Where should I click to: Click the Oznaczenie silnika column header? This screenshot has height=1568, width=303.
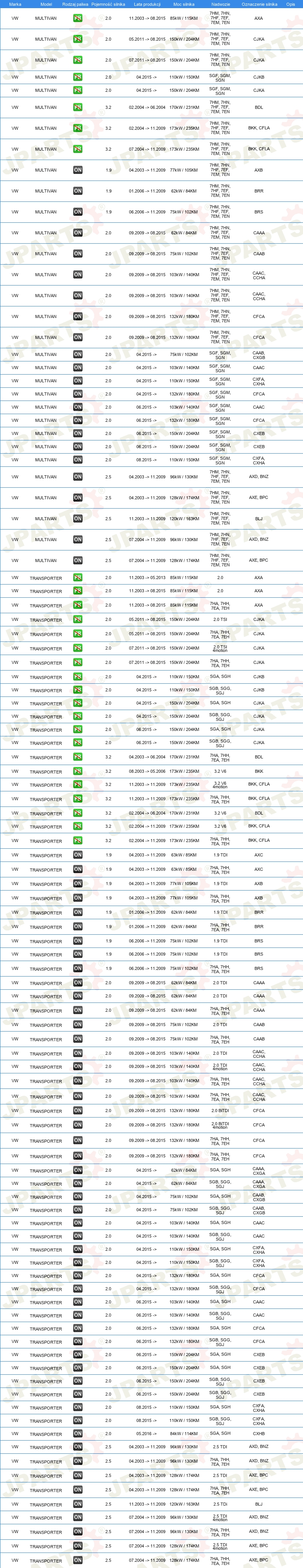point(259,4)
